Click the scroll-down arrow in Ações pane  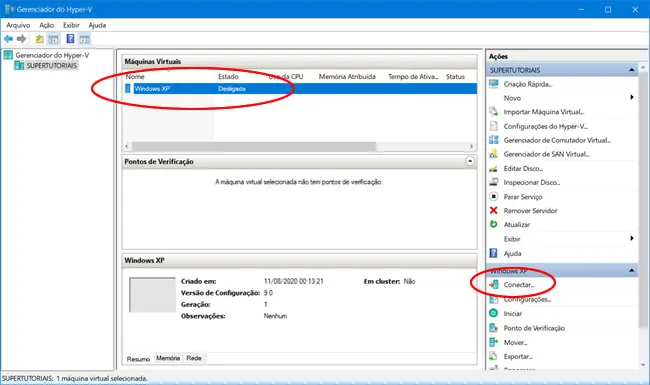(x=643, y=365)
